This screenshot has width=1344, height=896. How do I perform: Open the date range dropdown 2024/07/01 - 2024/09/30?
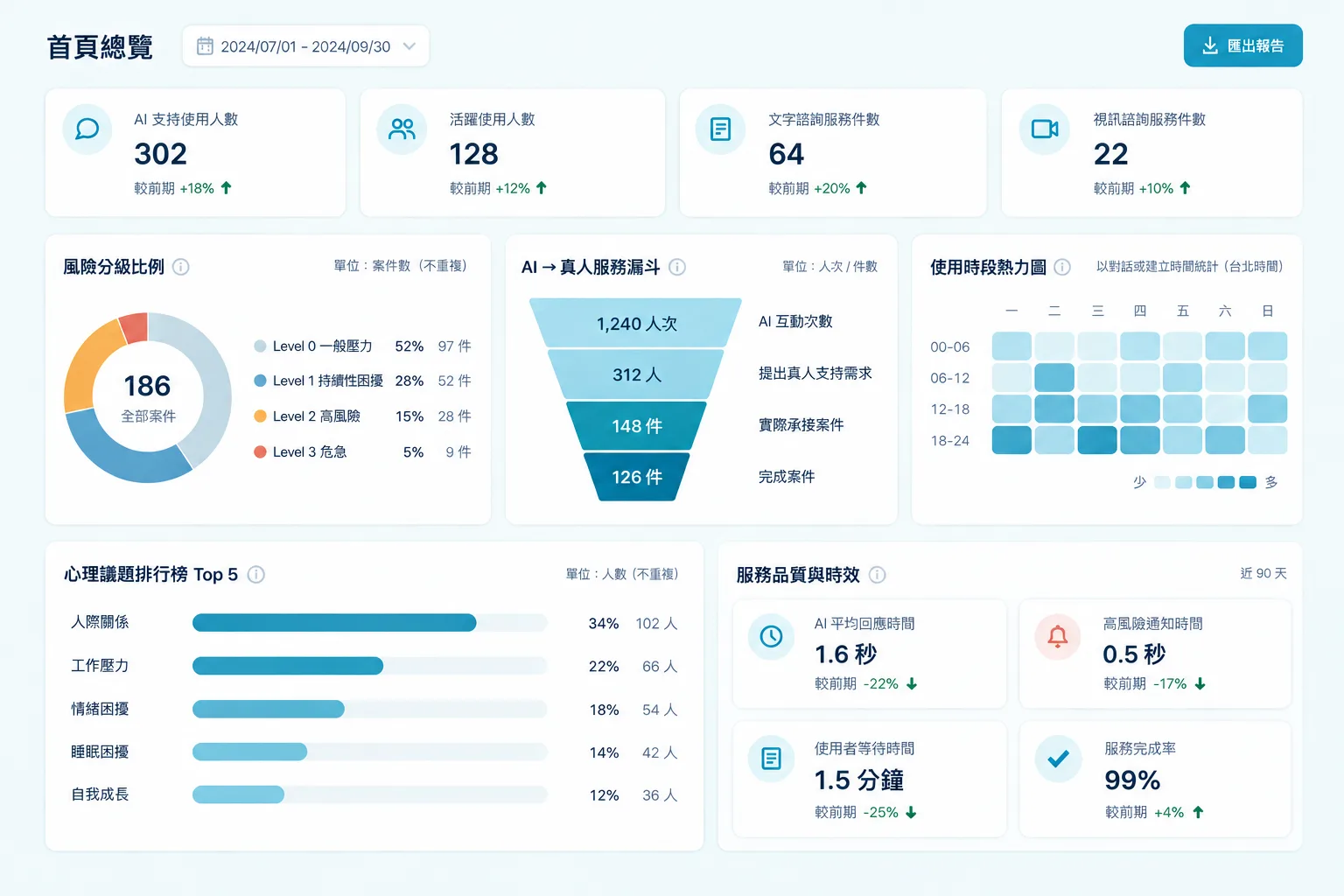pos(305,46)
